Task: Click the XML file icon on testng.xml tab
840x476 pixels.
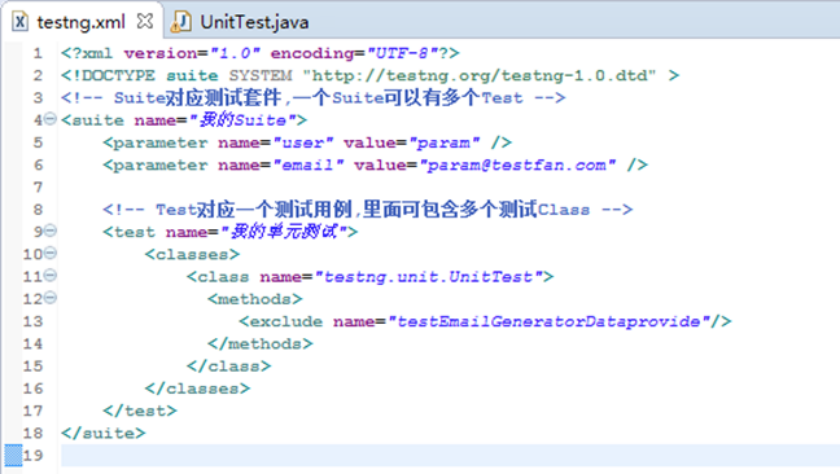Action: pyautogui.click(x=20, y=22)
